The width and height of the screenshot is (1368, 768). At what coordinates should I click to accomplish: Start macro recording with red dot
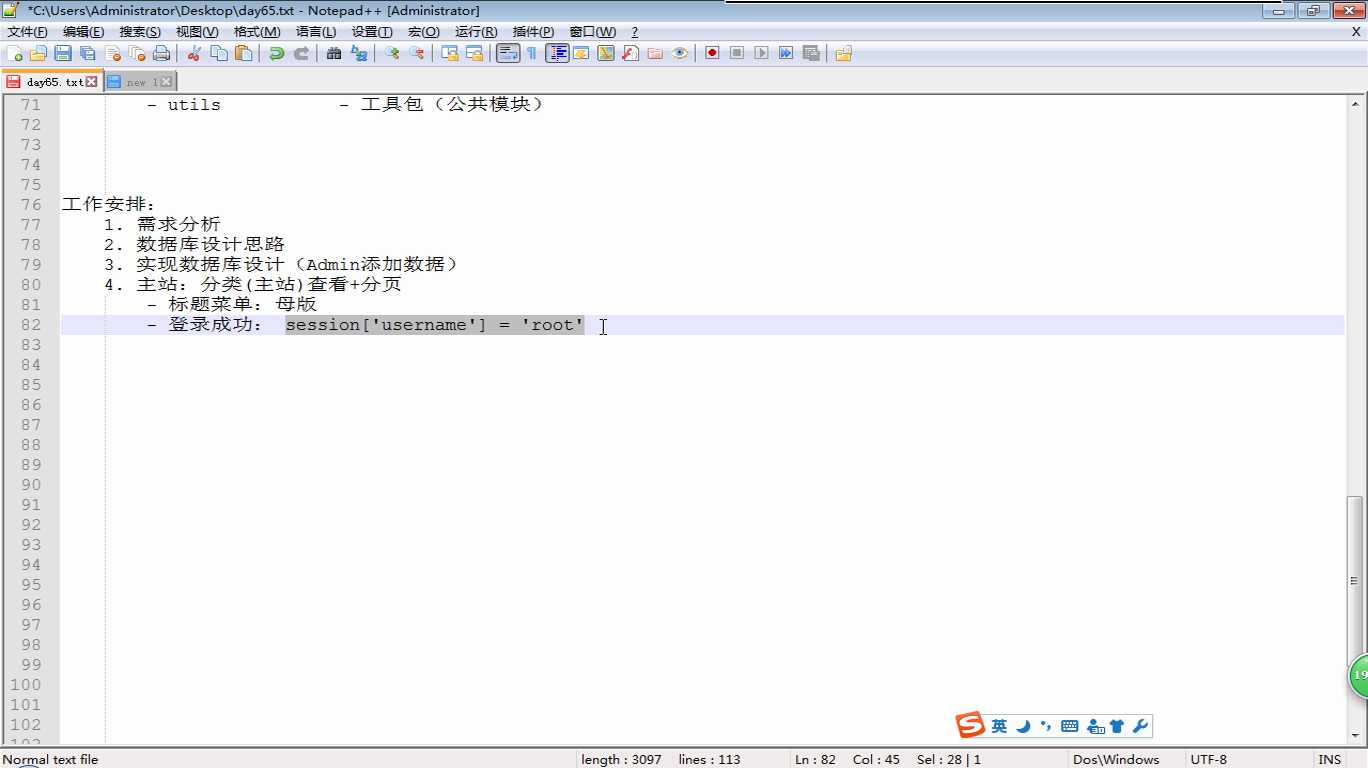712,53
